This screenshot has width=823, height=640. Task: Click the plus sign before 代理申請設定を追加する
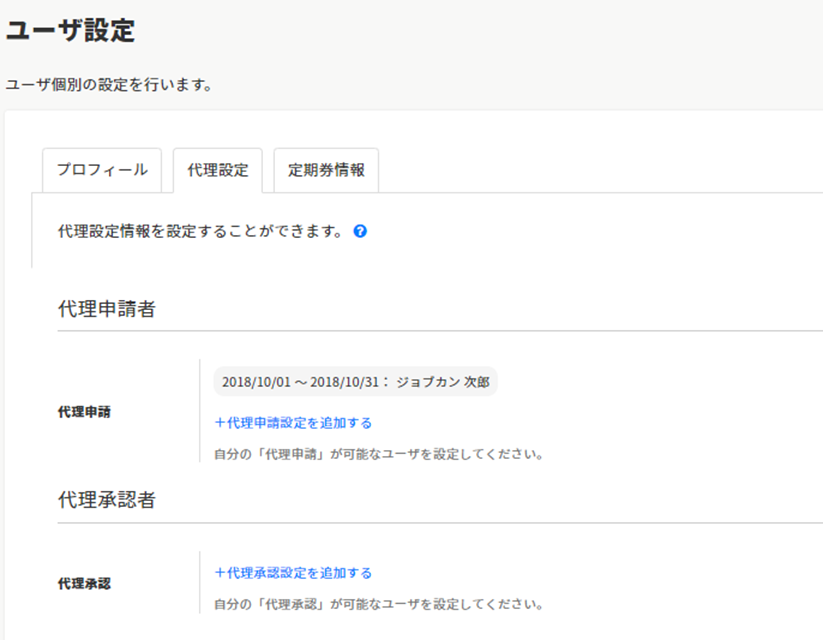point(220,423)
